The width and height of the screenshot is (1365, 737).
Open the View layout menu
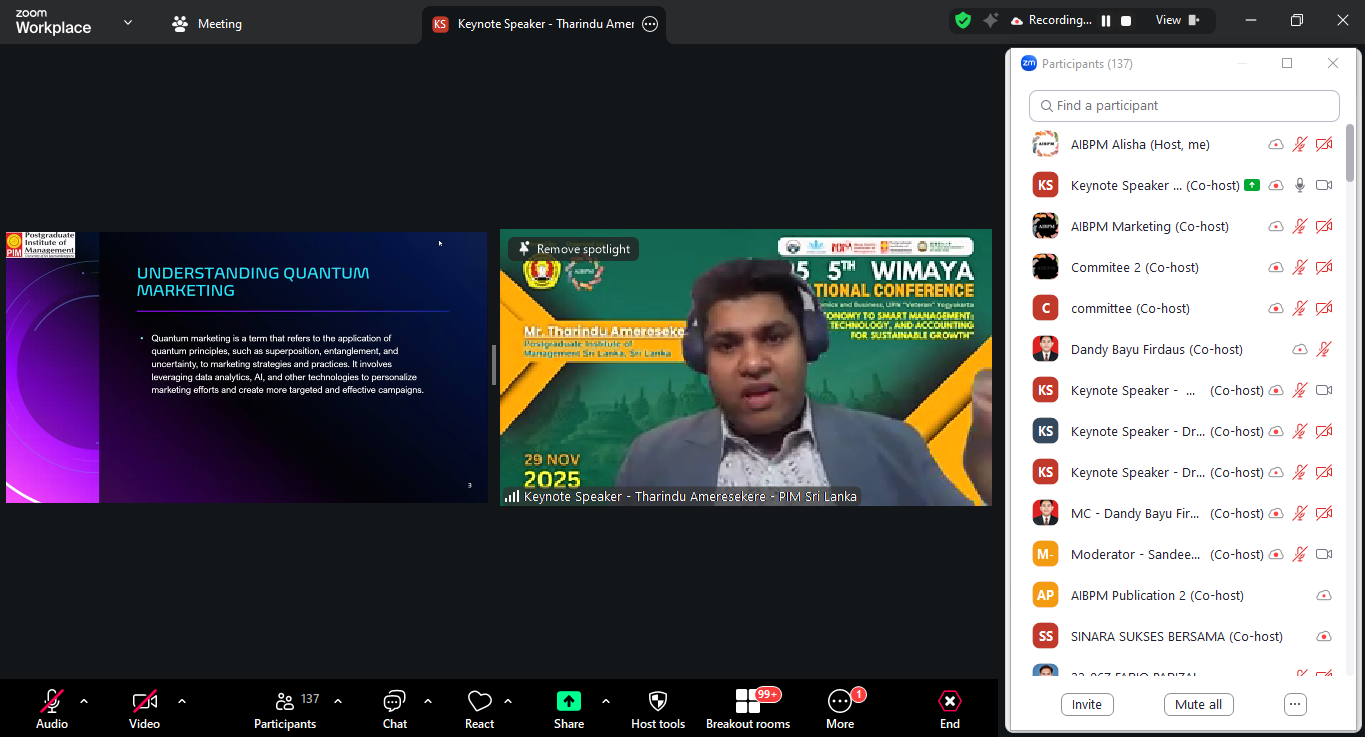(1177, 20)
